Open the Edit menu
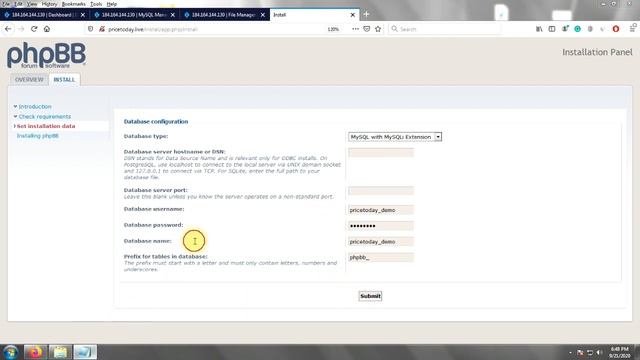Screen dimensions: 640x360 [x=18, y=4]
